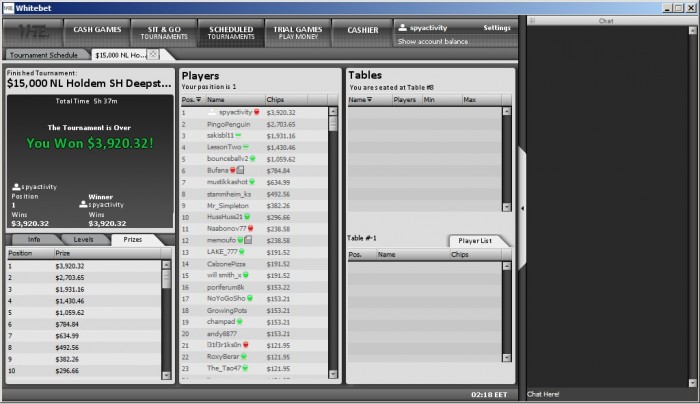Select player row GrowingPots
Image resolution: width=700 pixels, height=404 pixels.
[x=254, y=310]
